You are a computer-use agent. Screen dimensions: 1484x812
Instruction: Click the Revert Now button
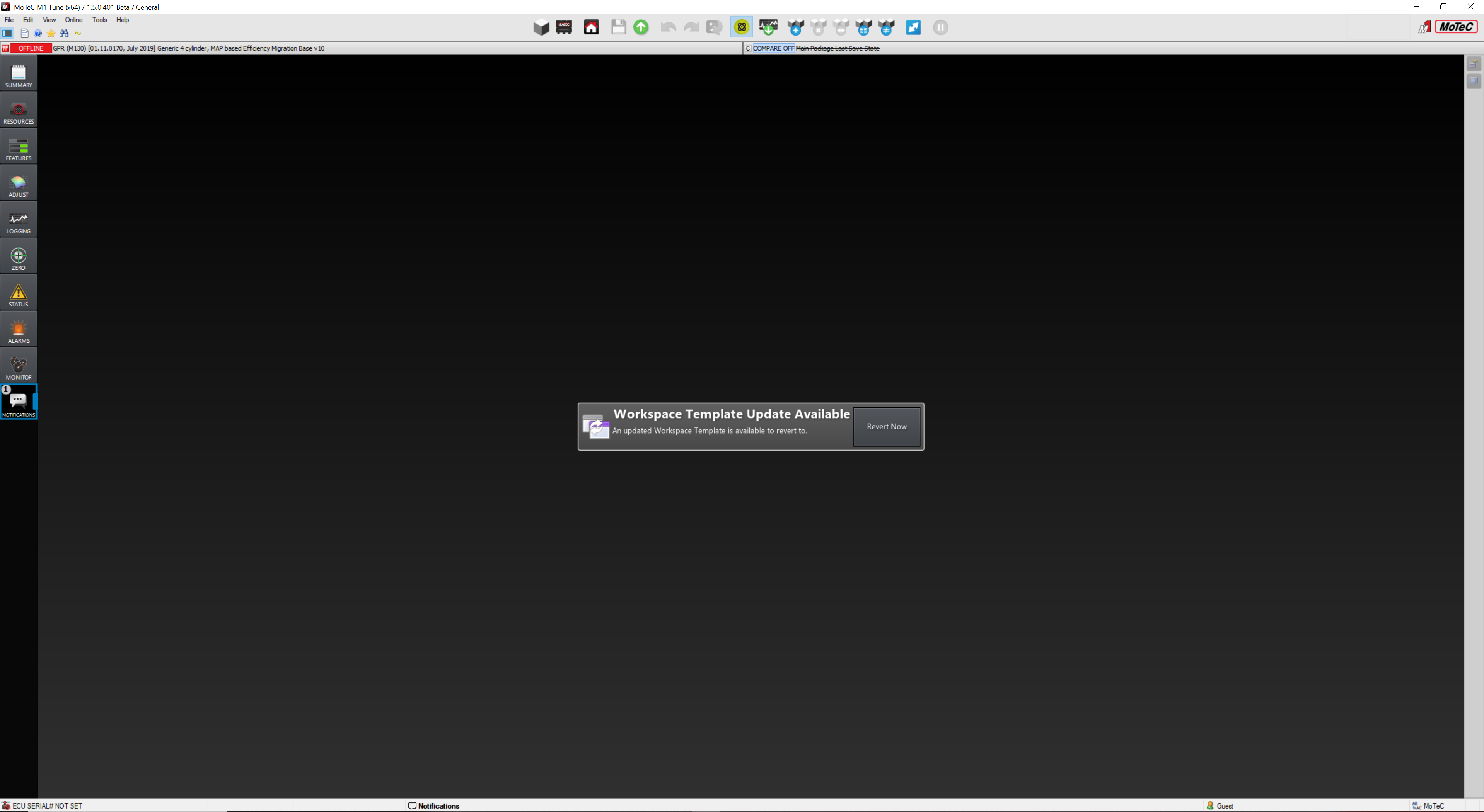click(x=886, y=427)
